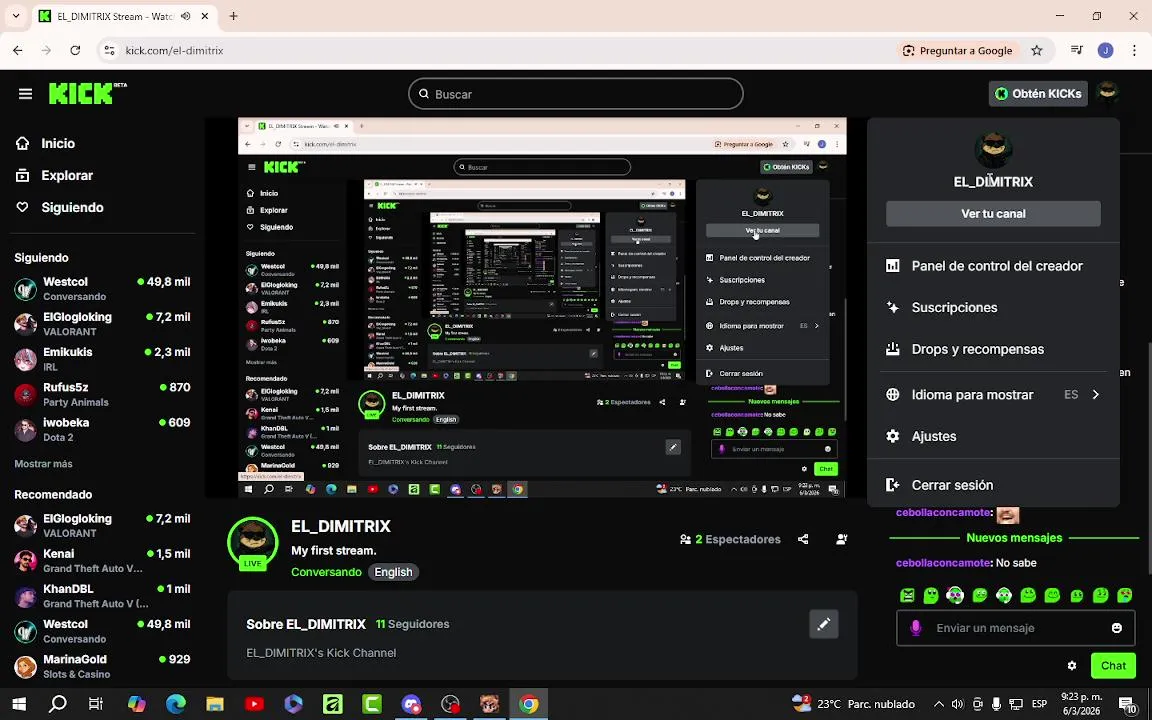Mute the tab using the tab speaker icon
The height and width of the screenshot is (720, 1152).
tap(185, 16)
